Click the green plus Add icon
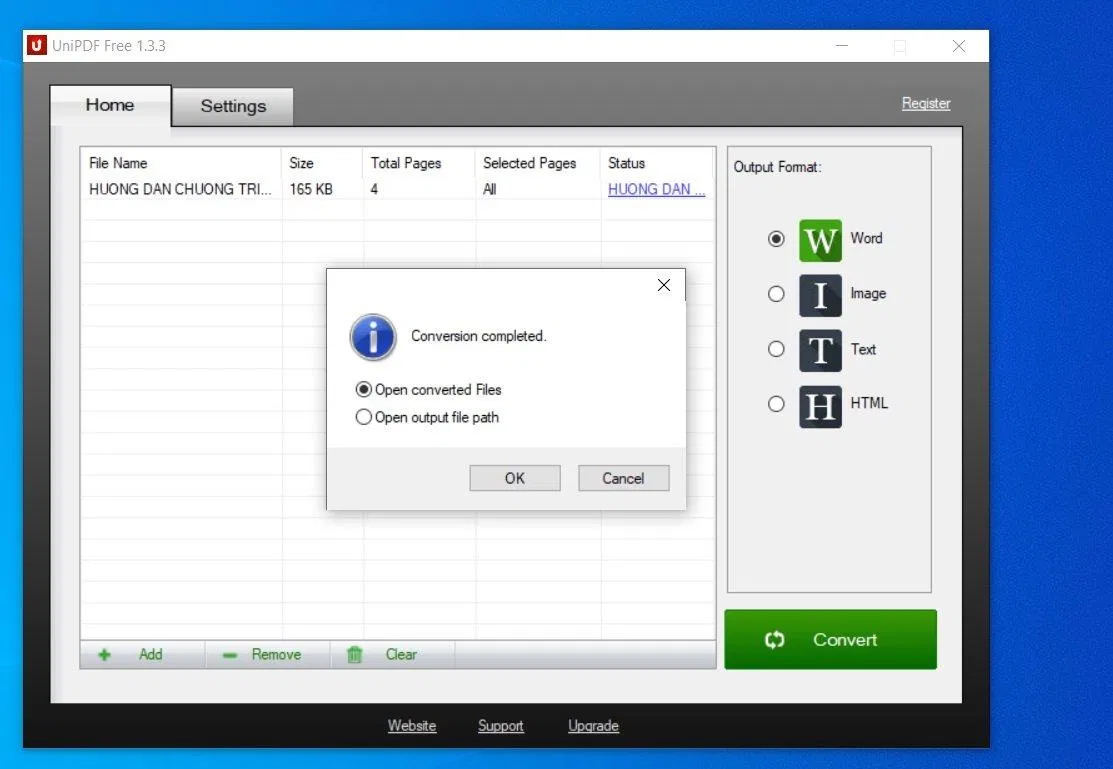1113x769 pixels. pos(104,655)
